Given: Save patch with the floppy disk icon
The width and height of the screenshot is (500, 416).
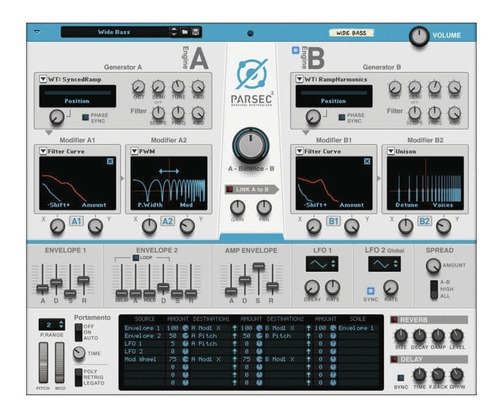Looking at the screenshot, I should pyautogui.click(x=196, y=32).
